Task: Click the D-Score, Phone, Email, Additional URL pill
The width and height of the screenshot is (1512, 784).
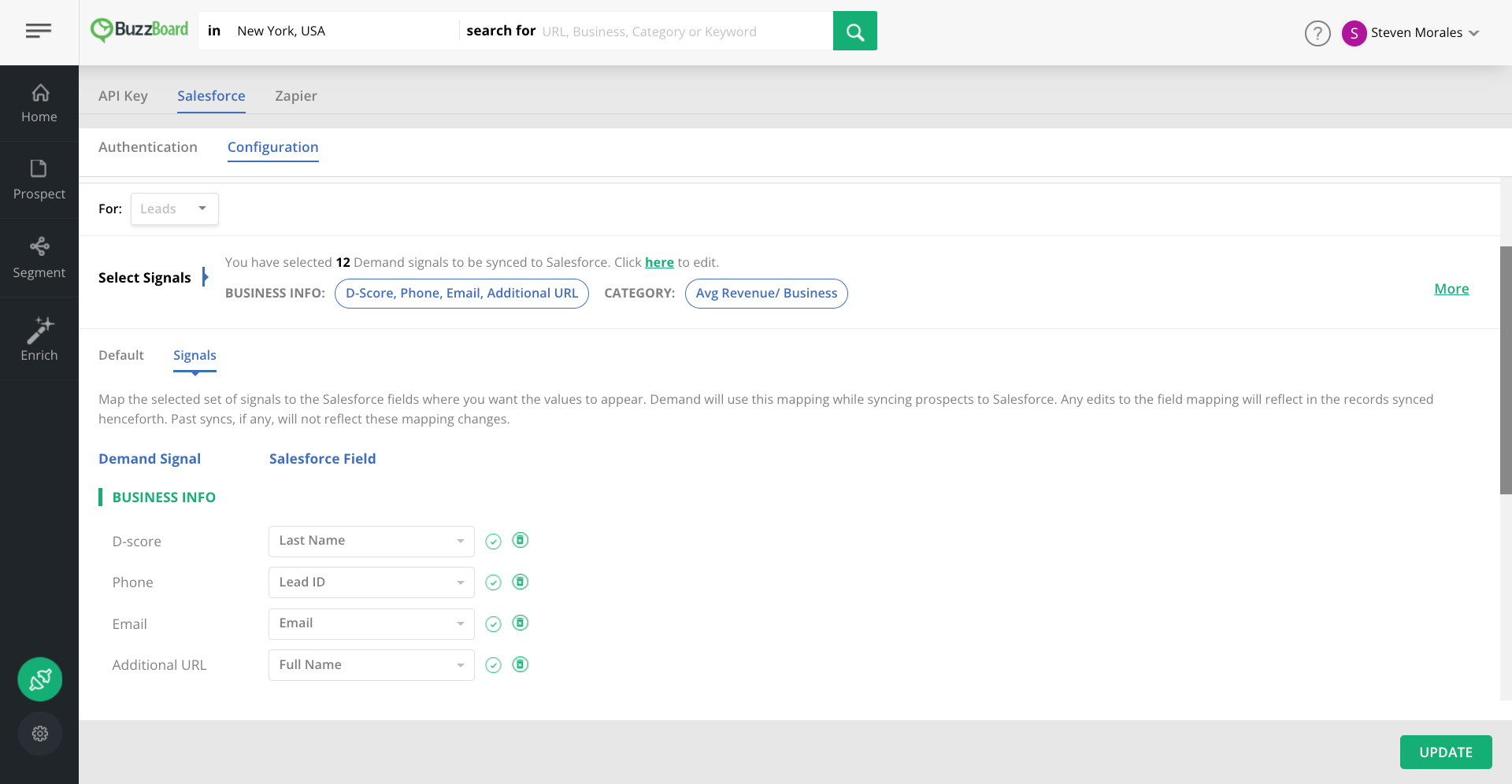Action: pos(462,293)
